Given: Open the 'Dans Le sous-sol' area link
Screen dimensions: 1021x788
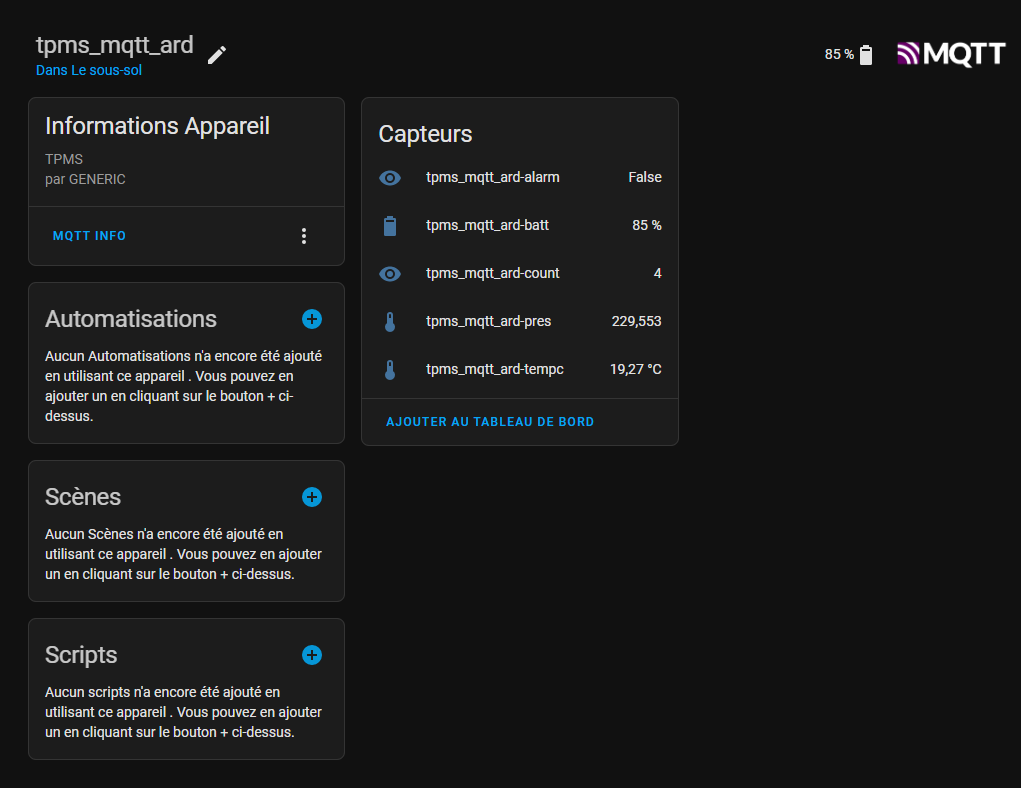Looking at the screenshot, I should tap(89, 70).
